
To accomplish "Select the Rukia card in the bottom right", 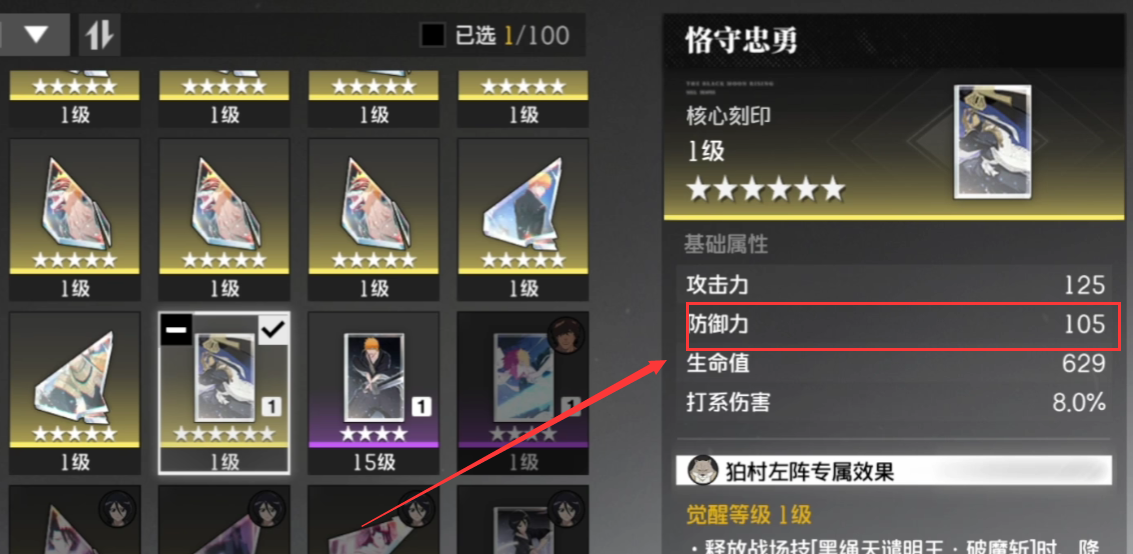I will tap(522, 520).
